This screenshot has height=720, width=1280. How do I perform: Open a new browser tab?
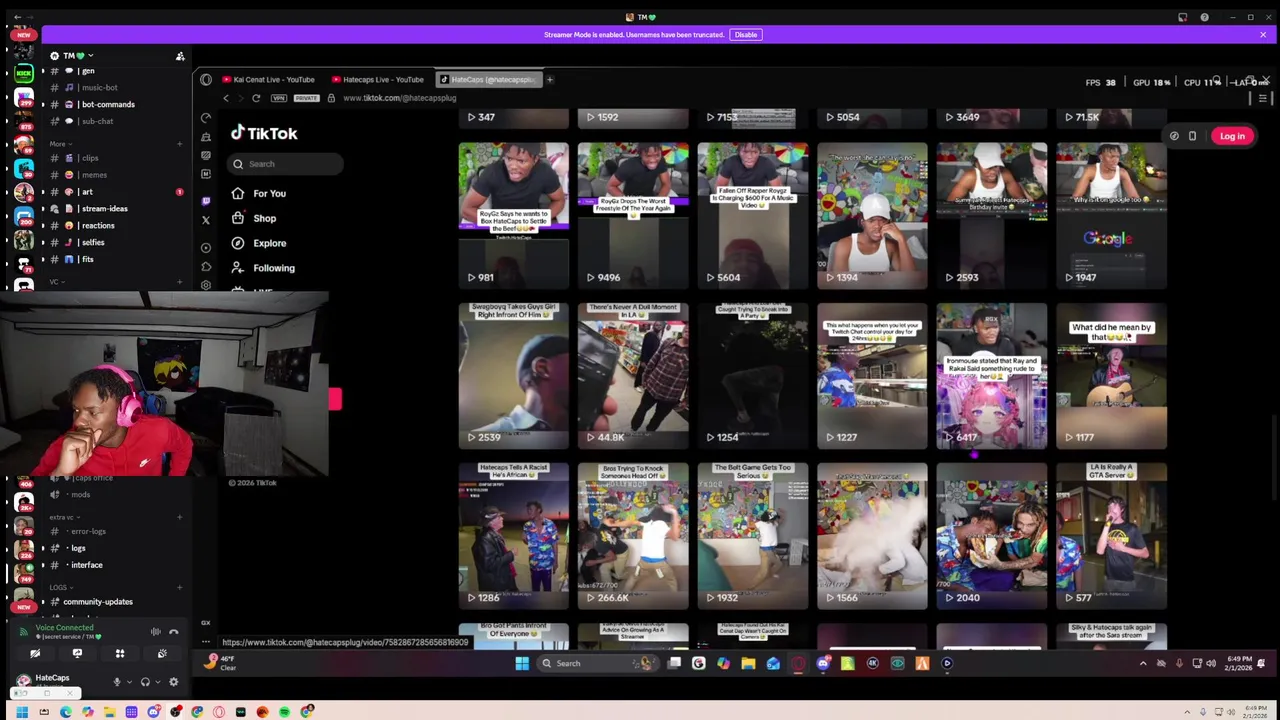tap(549, 79)
